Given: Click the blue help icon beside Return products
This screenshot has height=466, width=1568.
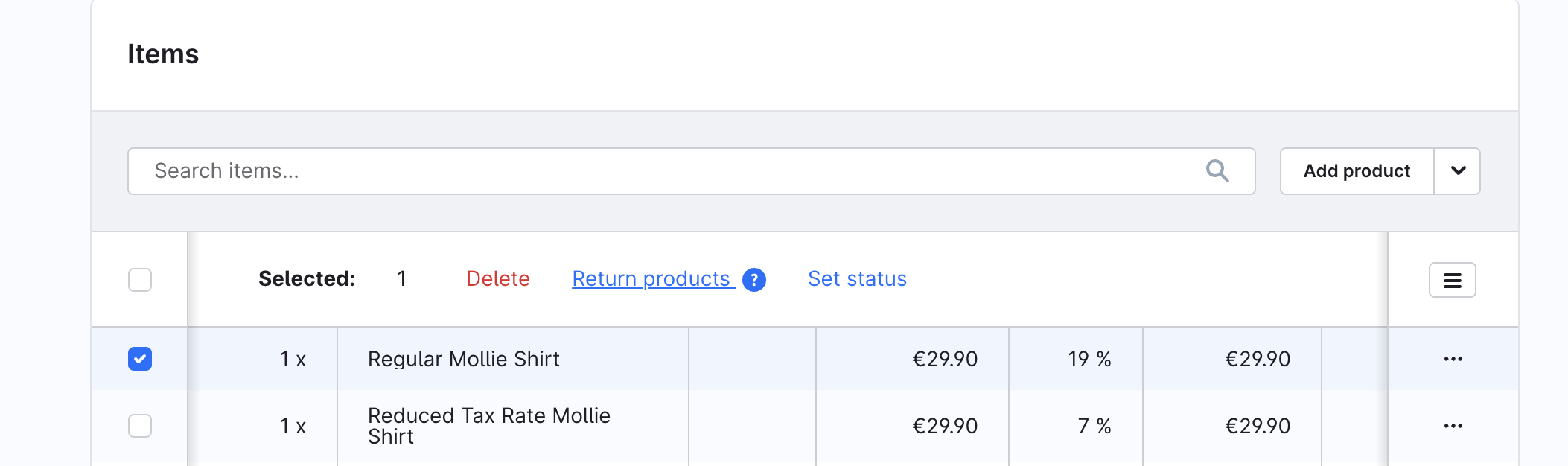Looking at the screenshot, I should point(754,280).
